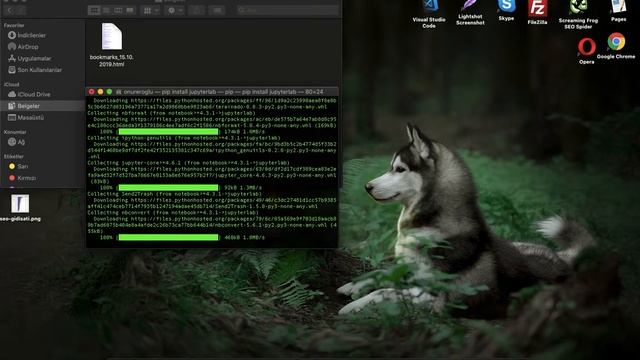640x360 pixels.
Task: Open FileZilla desktop icon
Action: pyautogui.click(x=538, y=13)
